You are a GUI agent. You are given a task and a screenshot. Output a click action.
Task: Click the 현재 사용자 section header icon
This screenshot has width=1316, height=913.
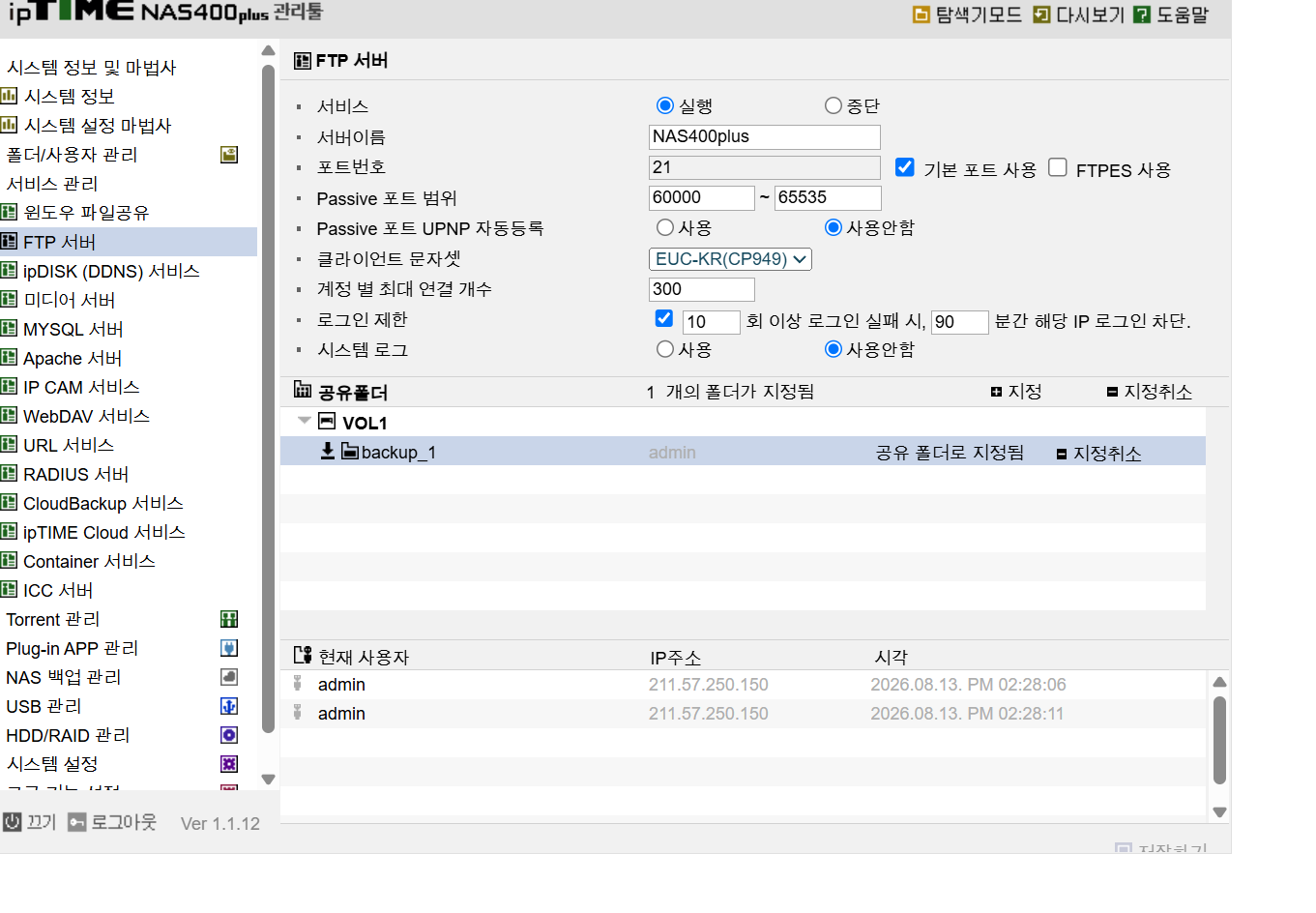tap(303, 655)
